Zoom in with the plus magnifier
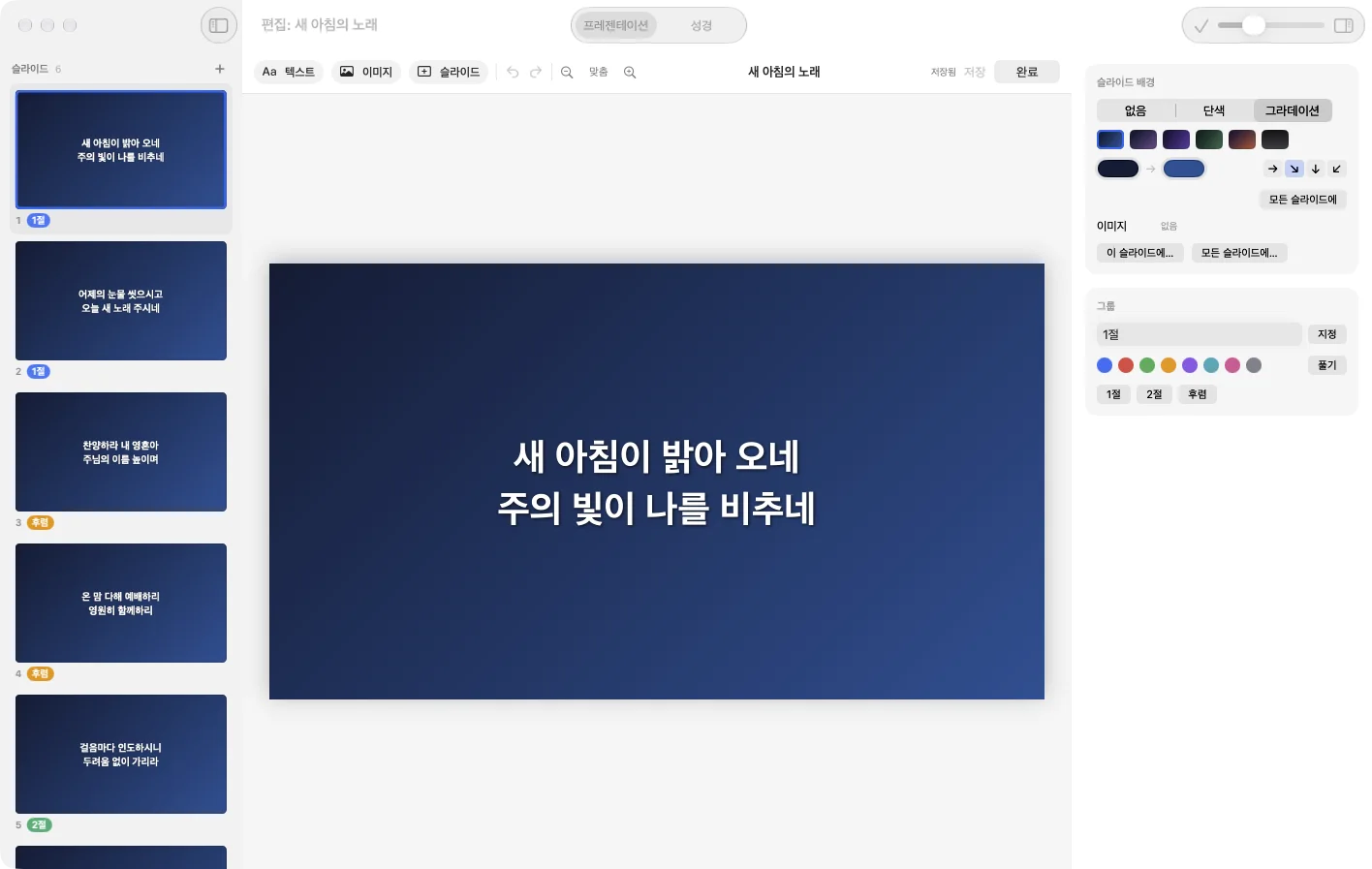 [630, 73]
